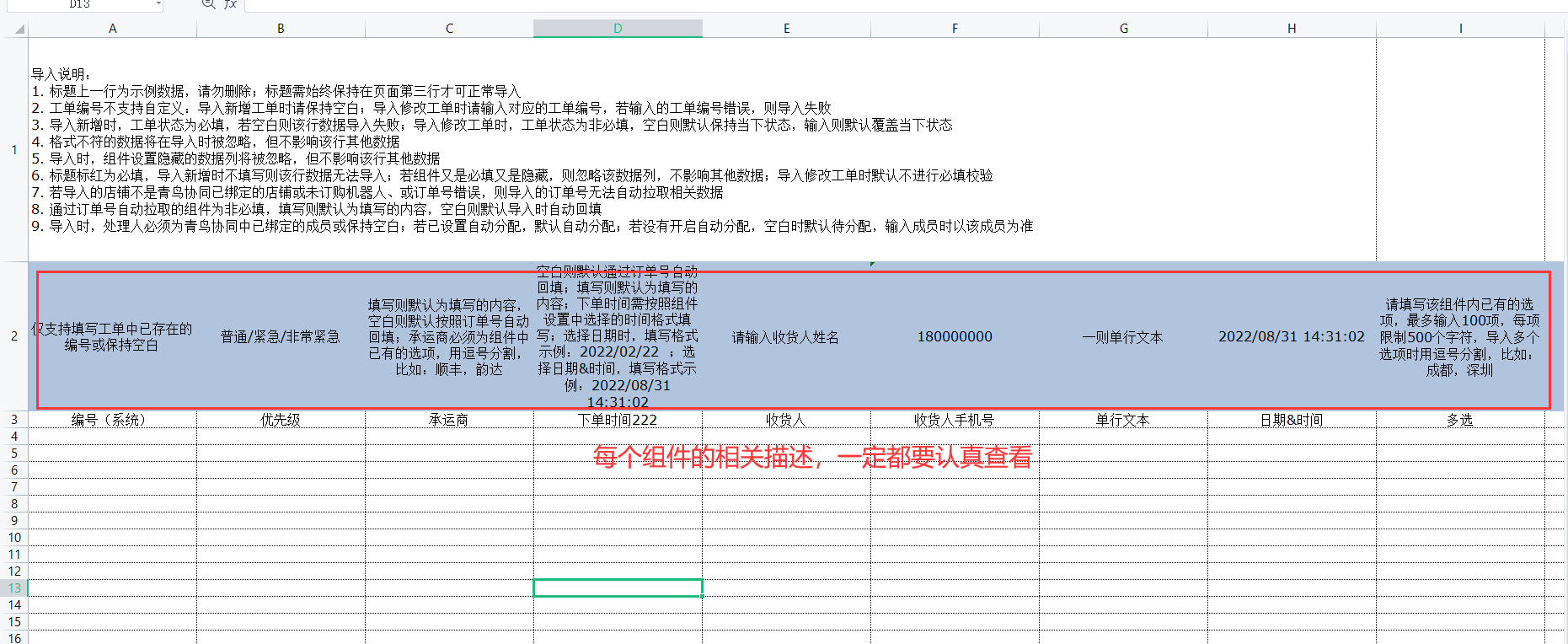The image size is (1568, 644).
Task: Click the formula bar input area
Action: [x=906, y=4]
